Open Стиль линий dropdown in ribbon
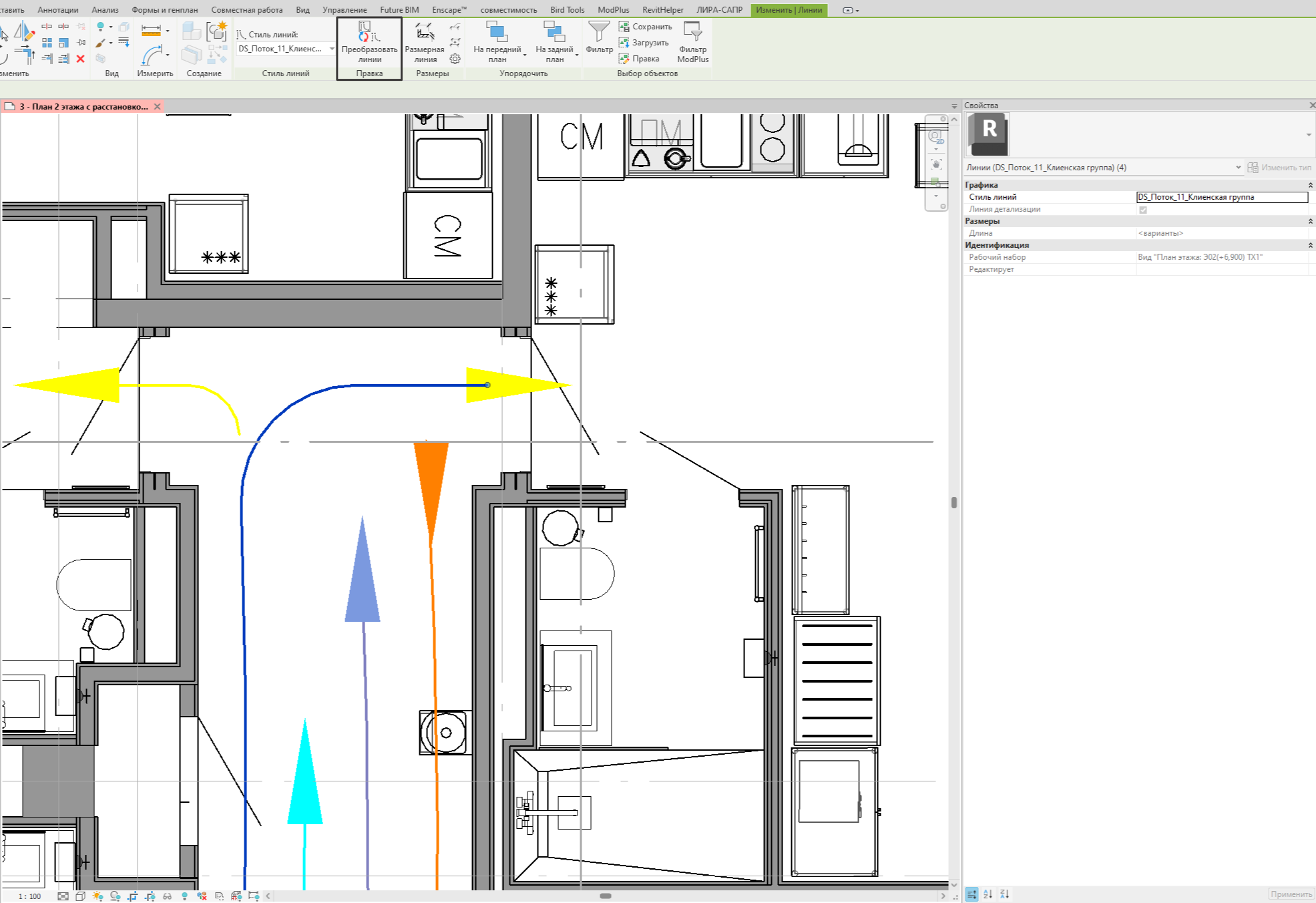This screenshot has height=903, width=1316. coord(332,49)
